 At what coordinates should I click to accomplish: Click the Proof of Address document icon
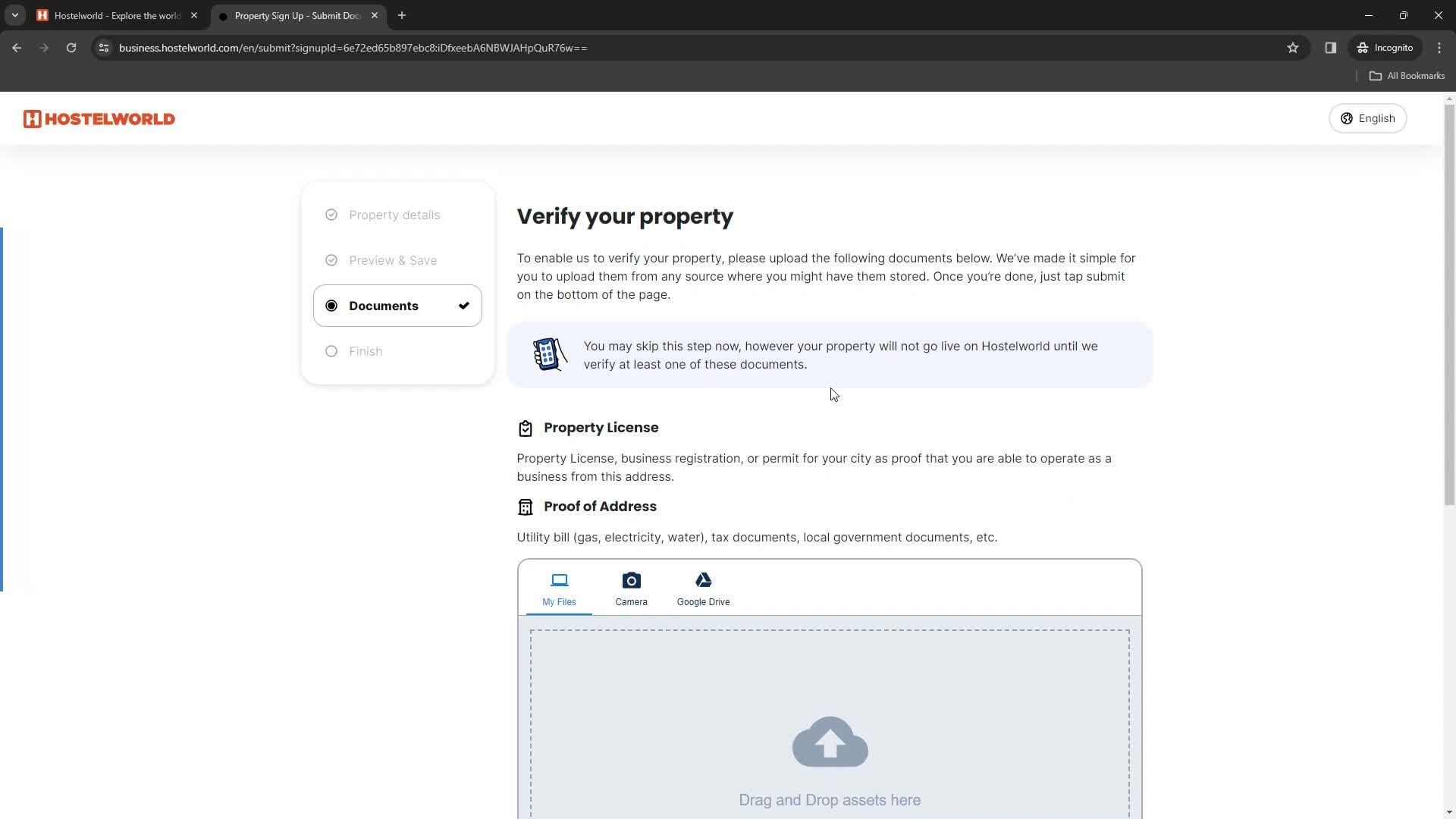coord(525,506)
